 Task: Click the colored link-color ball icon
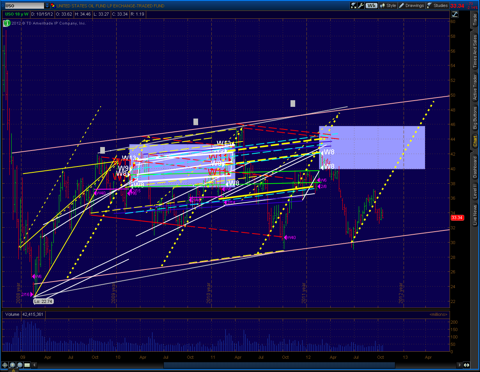click(53, 6)
